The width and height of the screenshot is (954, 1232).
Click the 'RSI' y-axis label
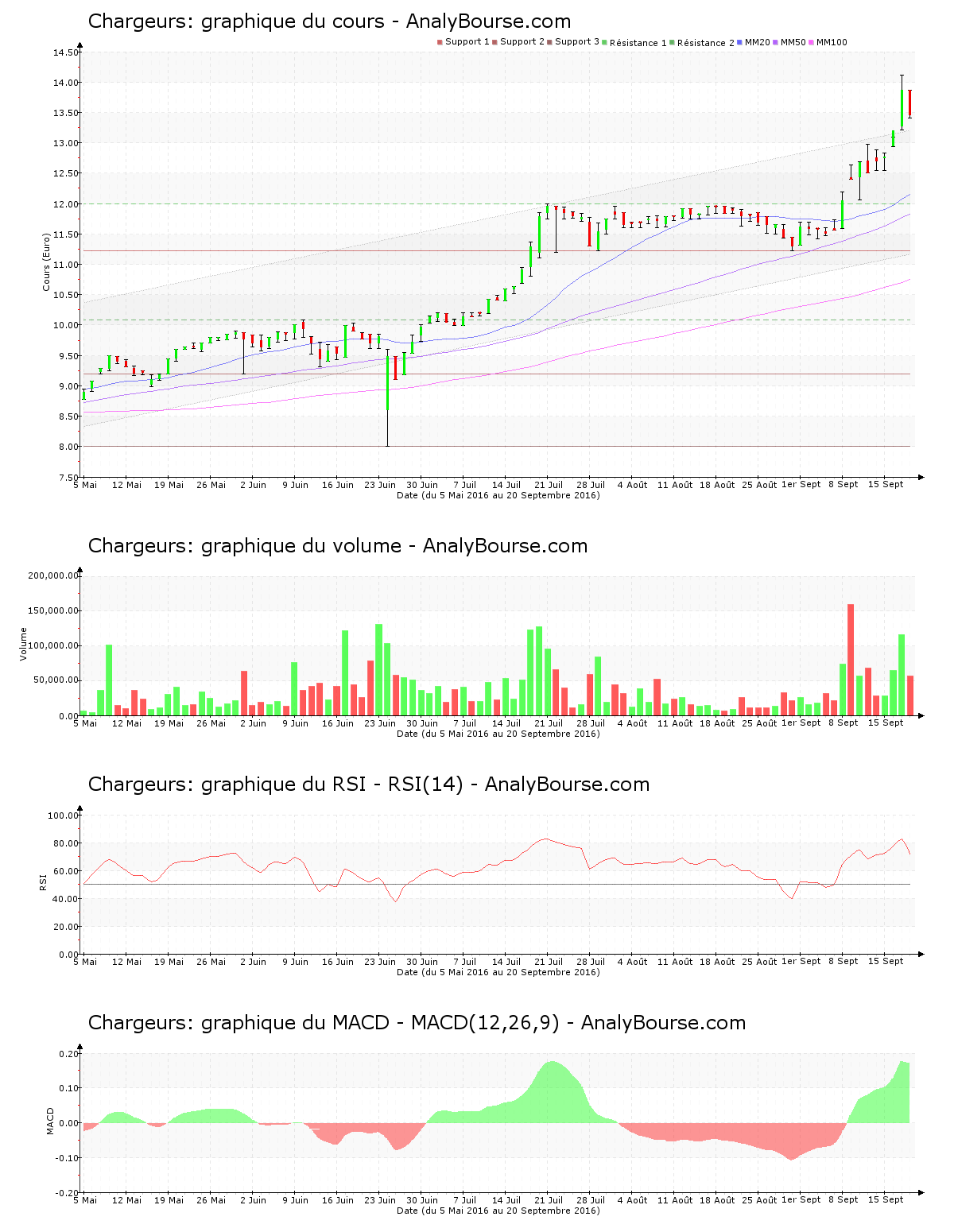pos(44,881)
